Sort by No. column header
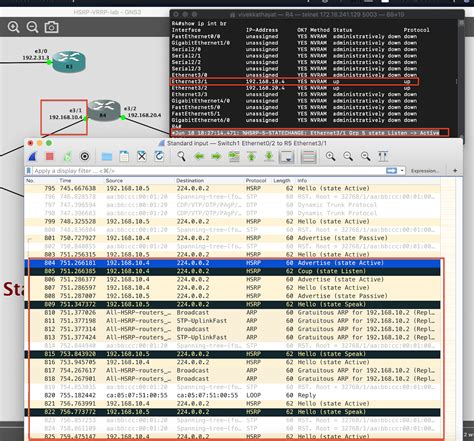The image size is (474, 441). tap(31, 180)
